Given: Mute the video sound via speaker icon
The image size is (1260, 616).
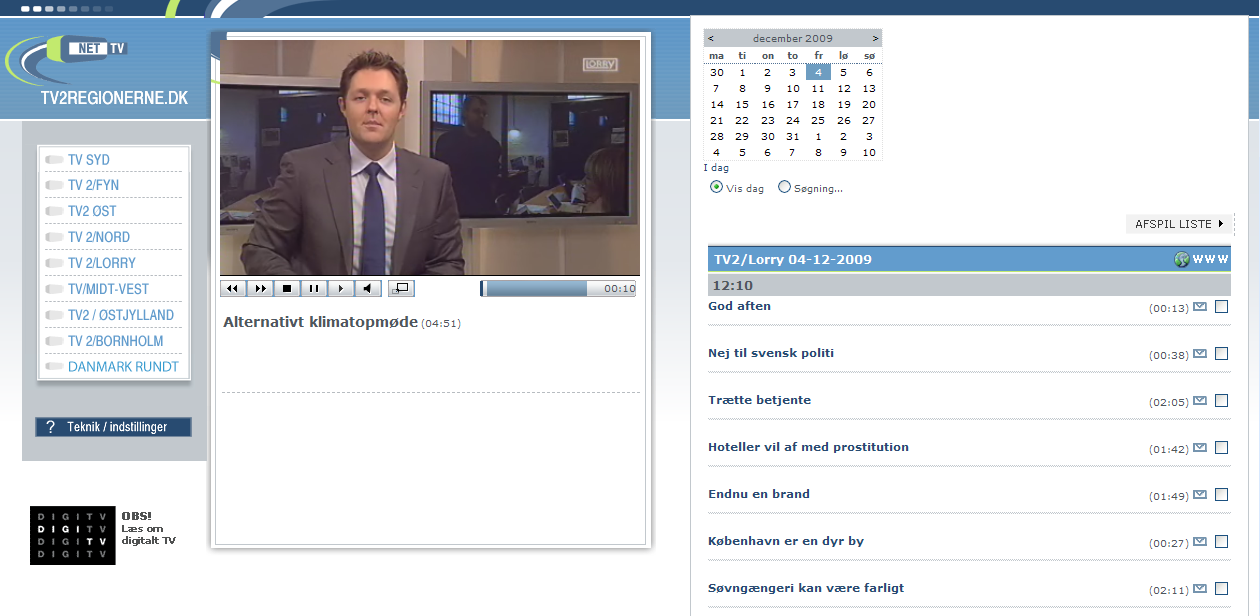Looking at the screenshot, I should (x=368, y=289).
